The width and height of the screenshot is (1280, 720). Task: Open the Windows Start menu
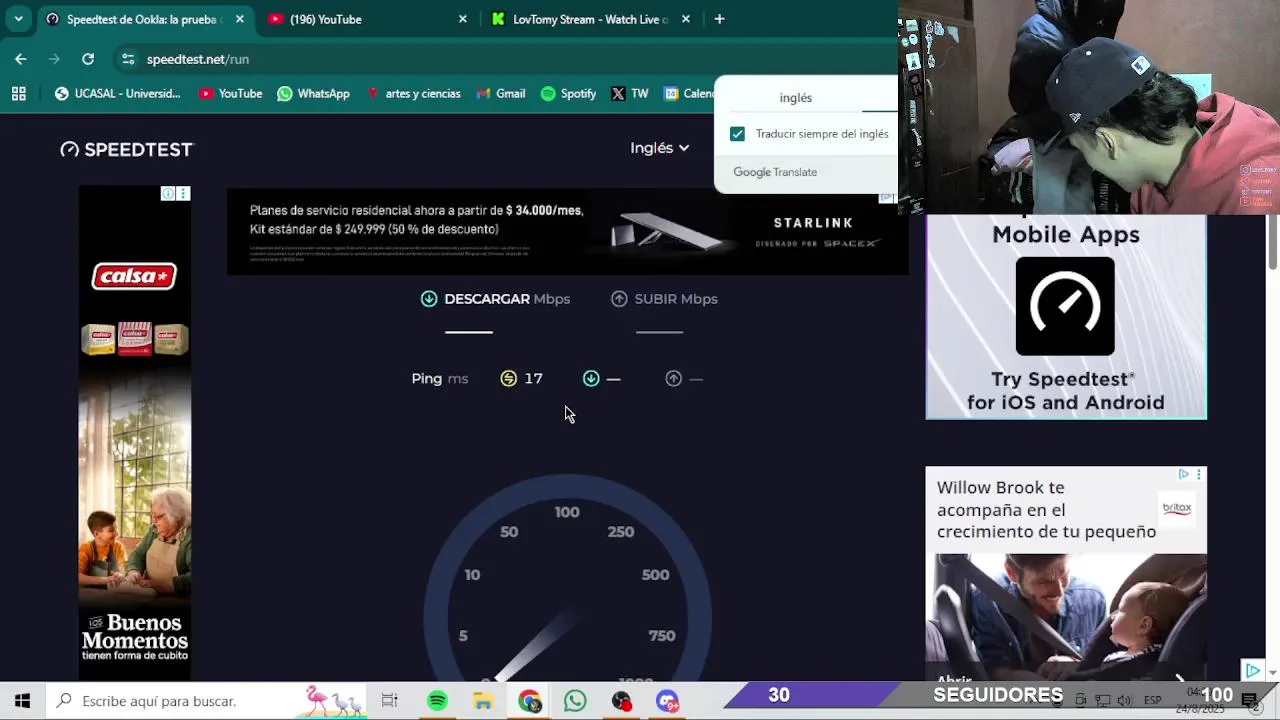(x=22, y=701)
